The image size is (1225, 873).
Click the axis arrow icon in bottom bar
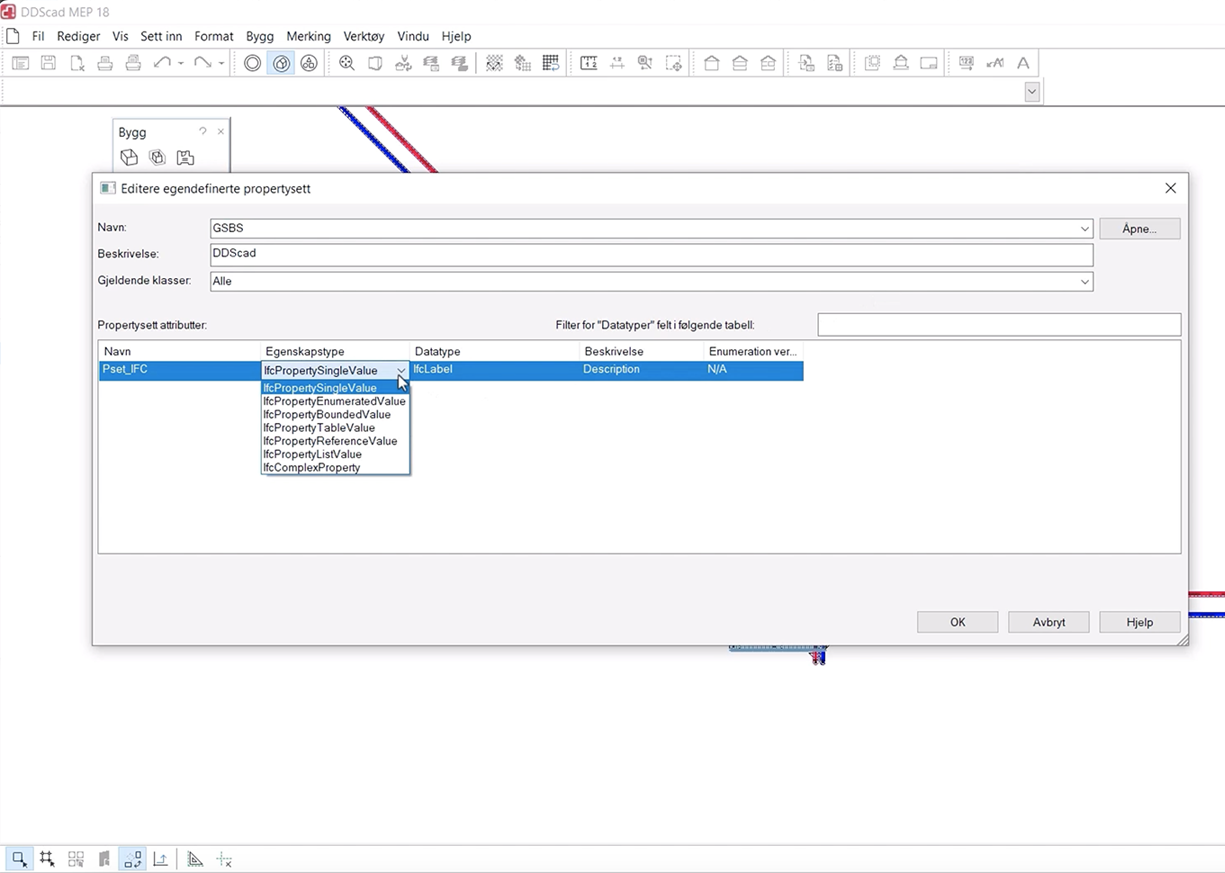(160, 859)
